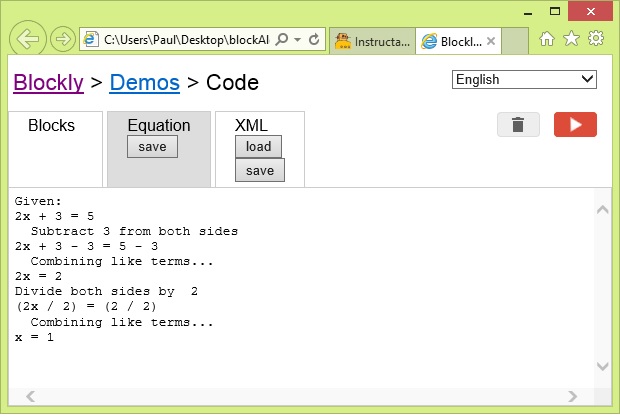Run the program with red play button
Viewport: 620px width, 419px height.
575,125
